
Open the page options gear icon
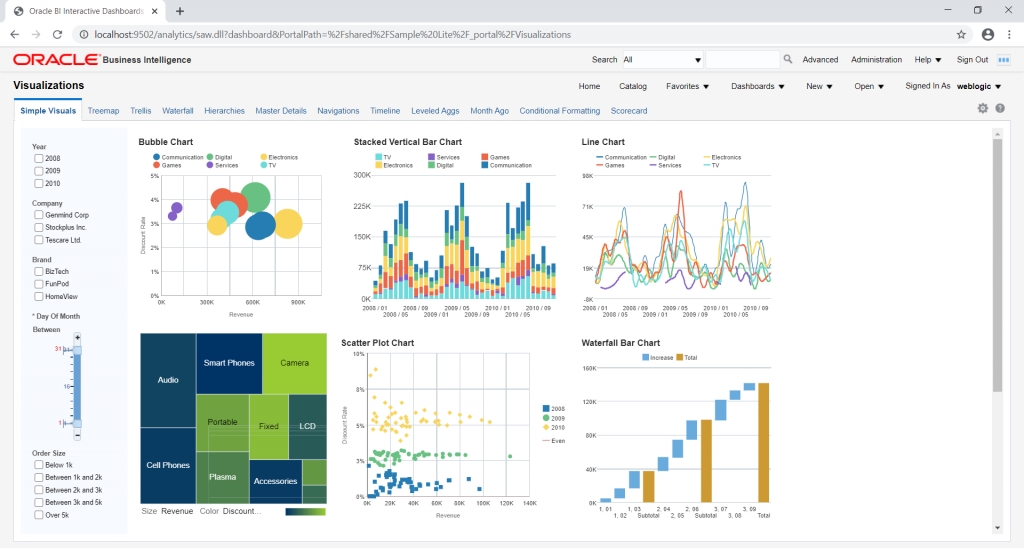(983, 108)
